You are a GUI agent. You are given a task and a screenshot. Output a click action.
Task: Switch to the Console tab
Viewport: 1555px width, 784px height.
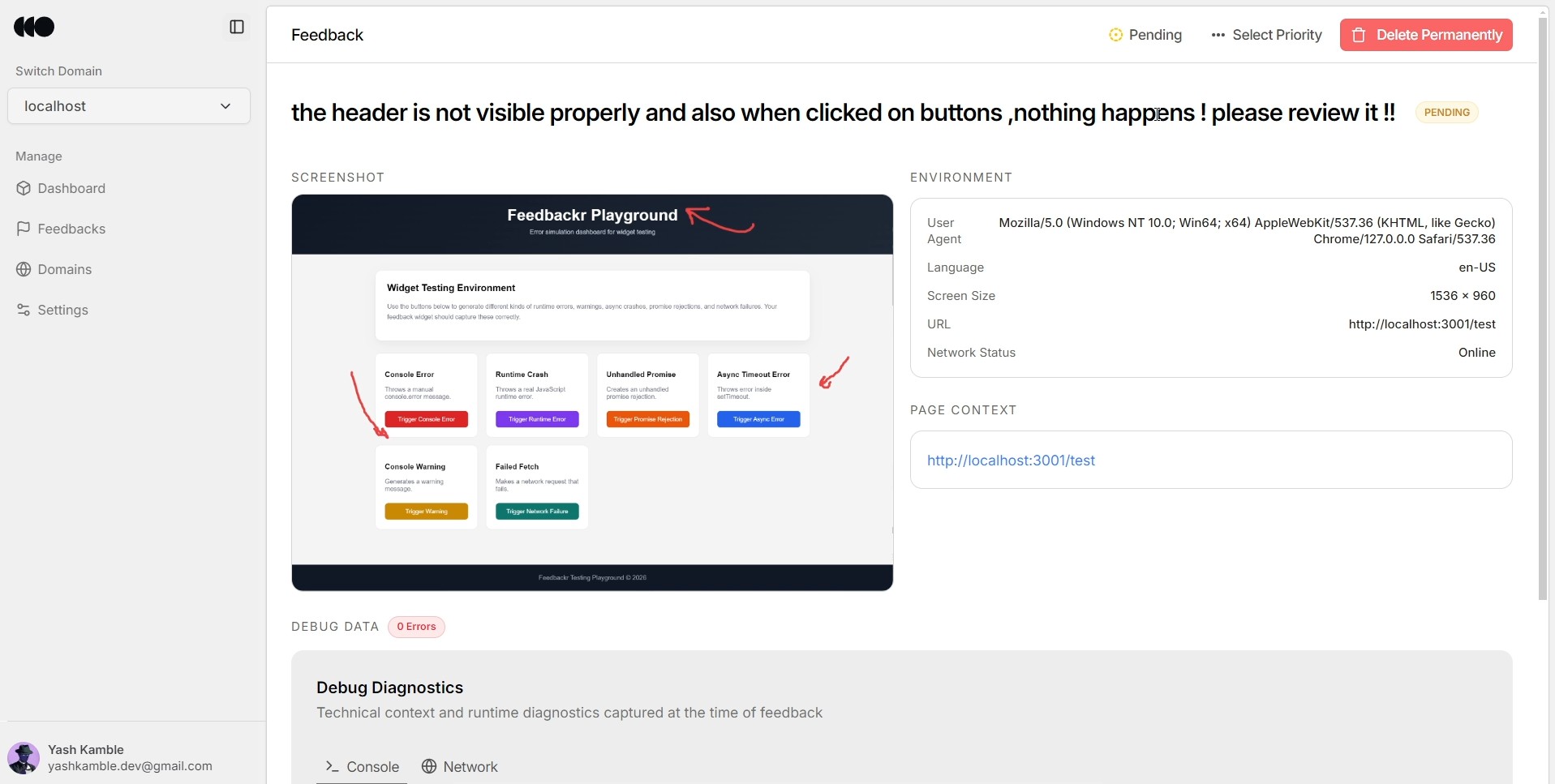[x=362, y=767]
